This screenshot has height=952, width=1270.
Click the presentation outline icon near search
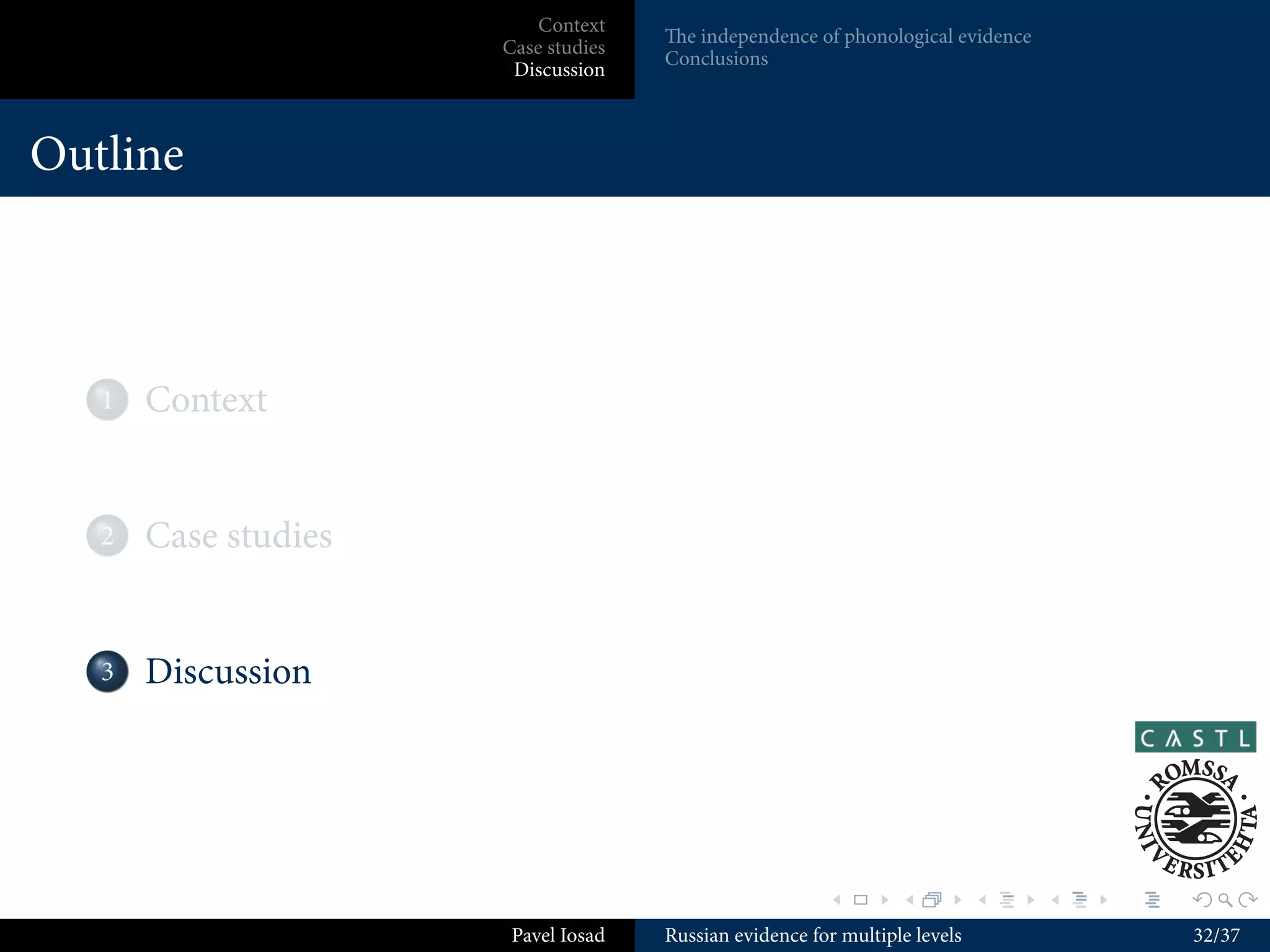tap(1152, 900)
